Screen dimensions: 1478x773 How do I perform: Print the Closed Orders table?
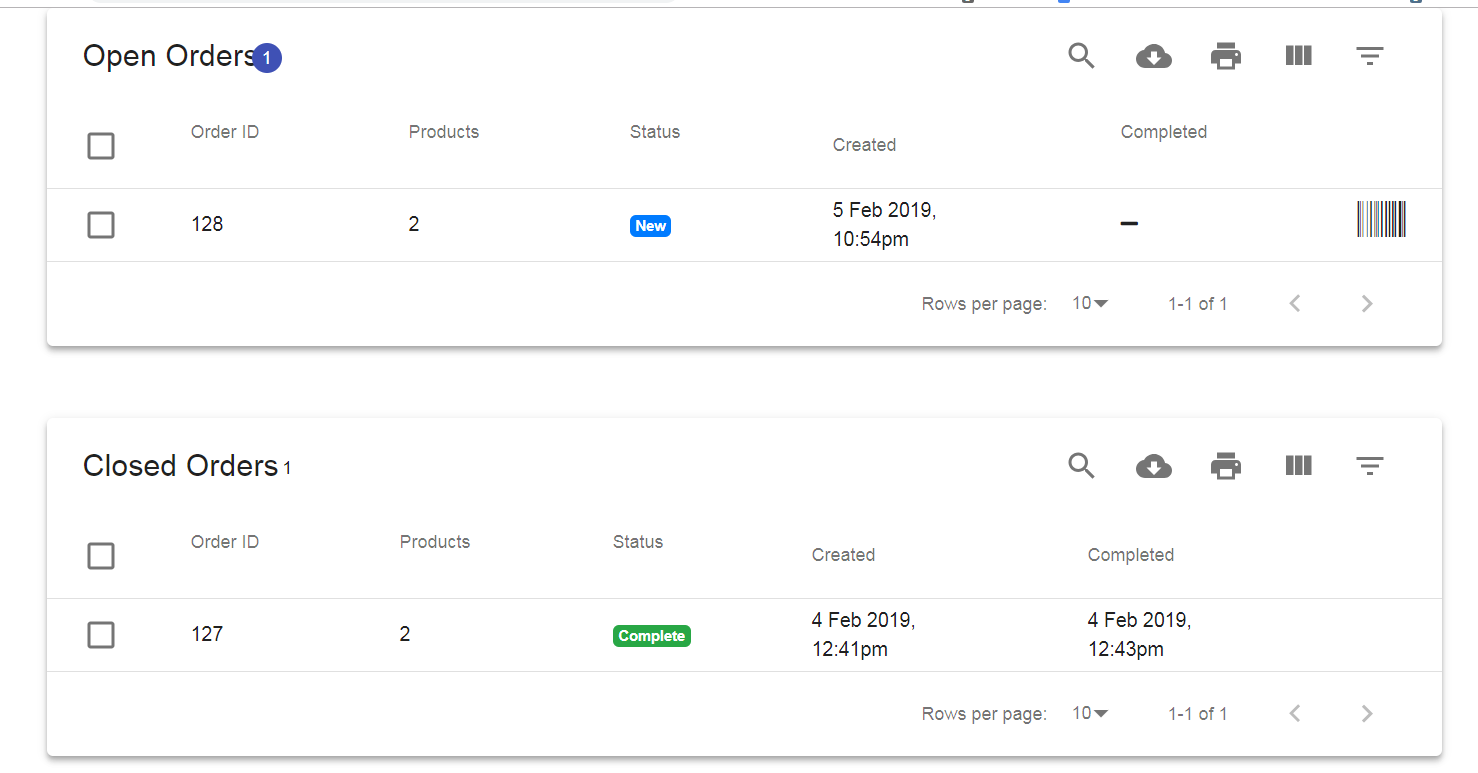coord(1226,467)
